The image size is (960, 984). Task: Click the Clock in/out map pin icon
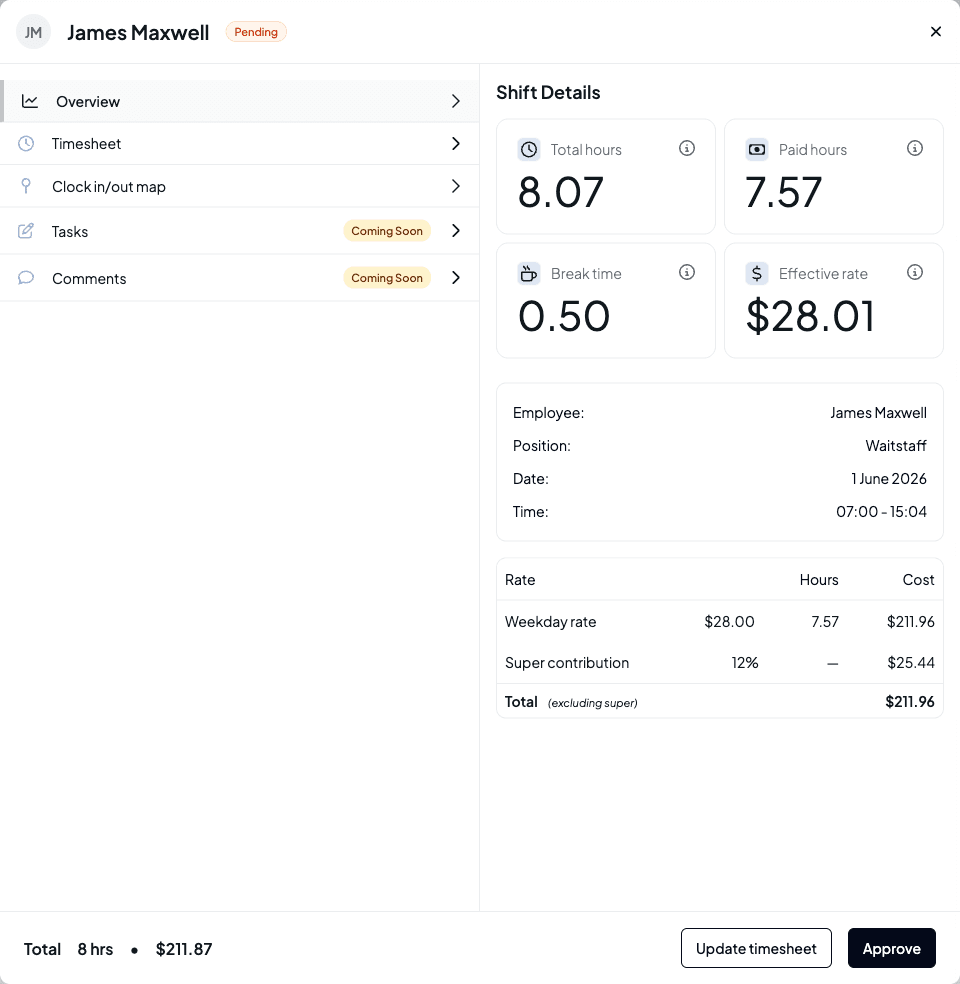pyautogui.click(x=26, y=186)
